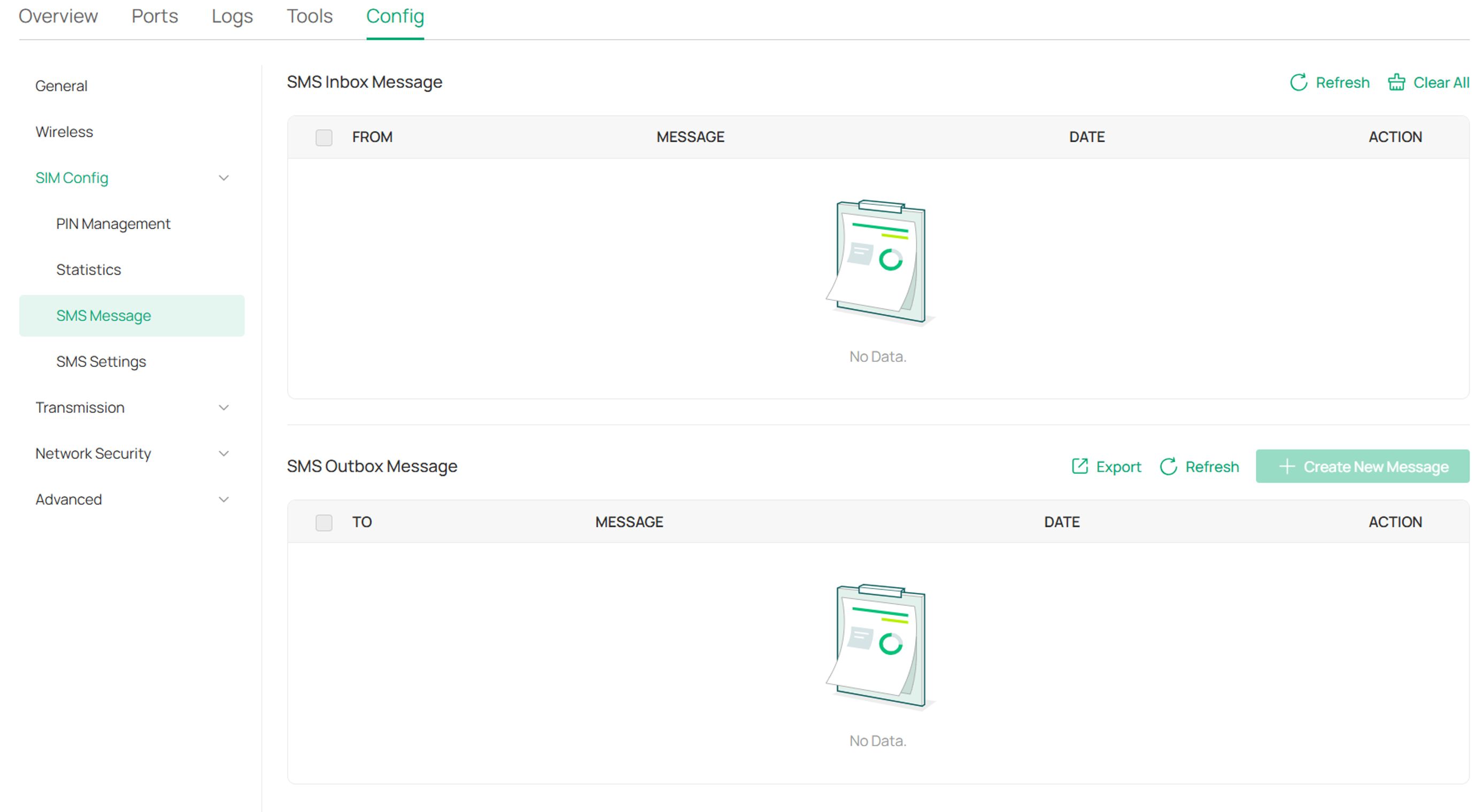Image resolution: width=1474 pixels, height=812 pixels.
Task: Open Transmission section label
Action: coord(80,407)
